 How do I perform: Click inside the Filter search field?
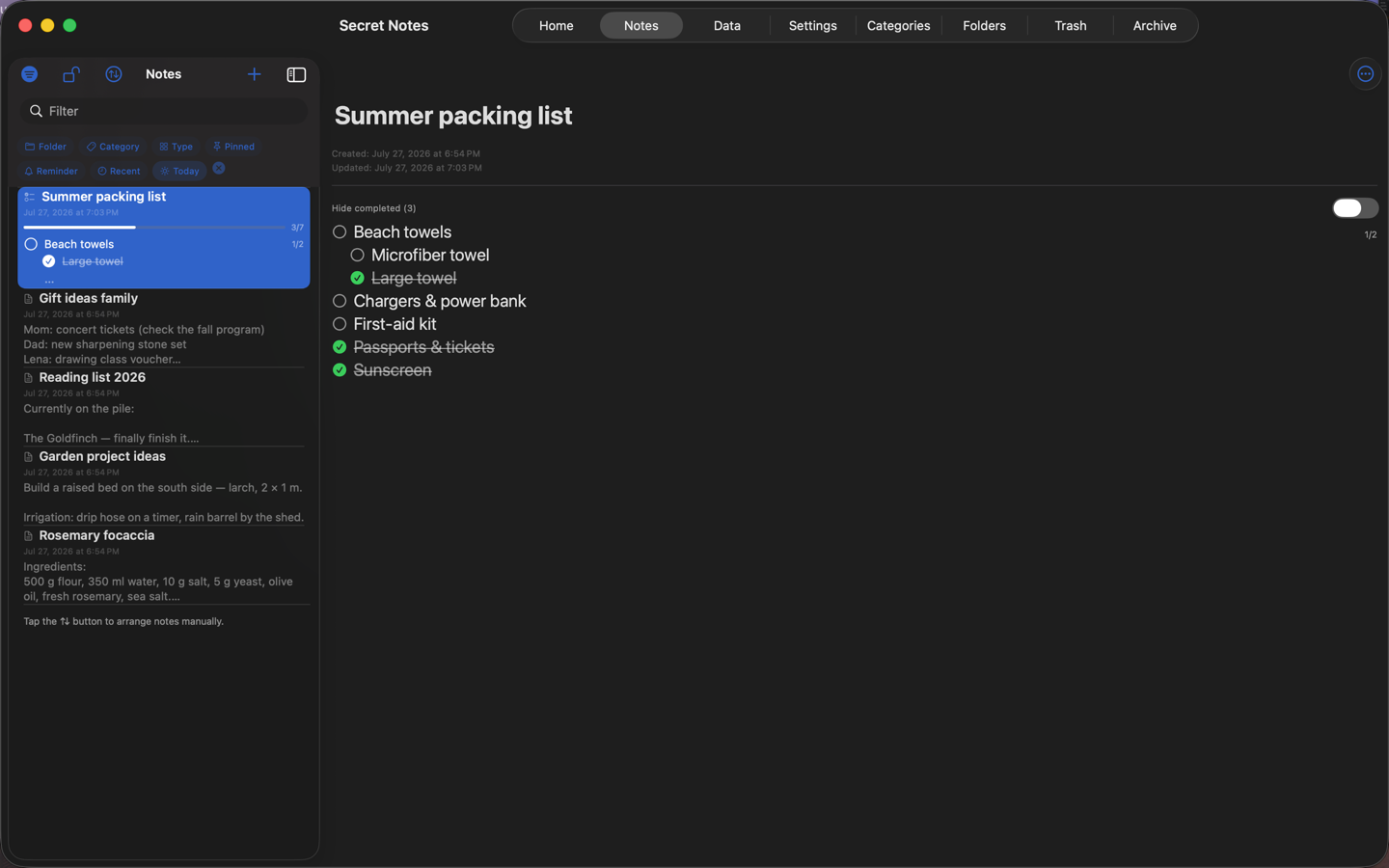164,111
